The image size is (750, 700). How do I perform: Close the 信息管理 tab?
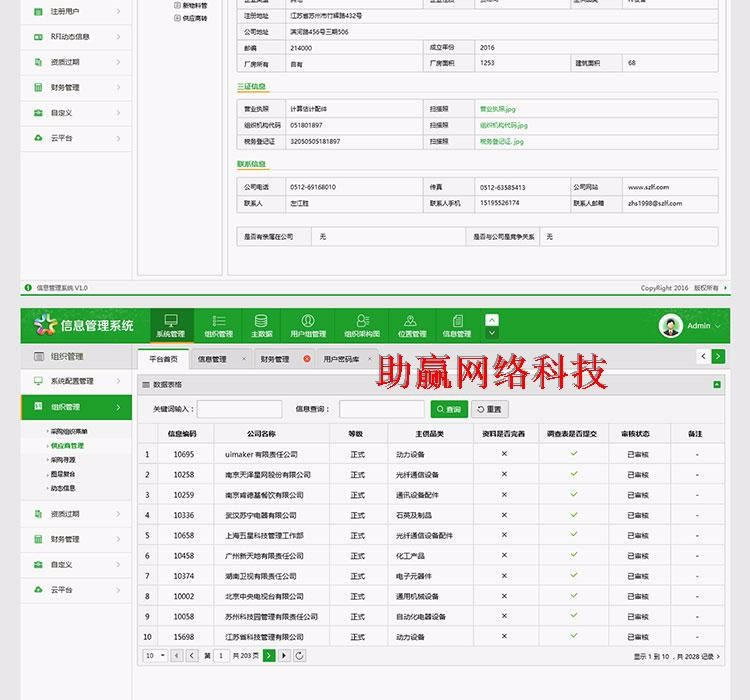(244, 358)
